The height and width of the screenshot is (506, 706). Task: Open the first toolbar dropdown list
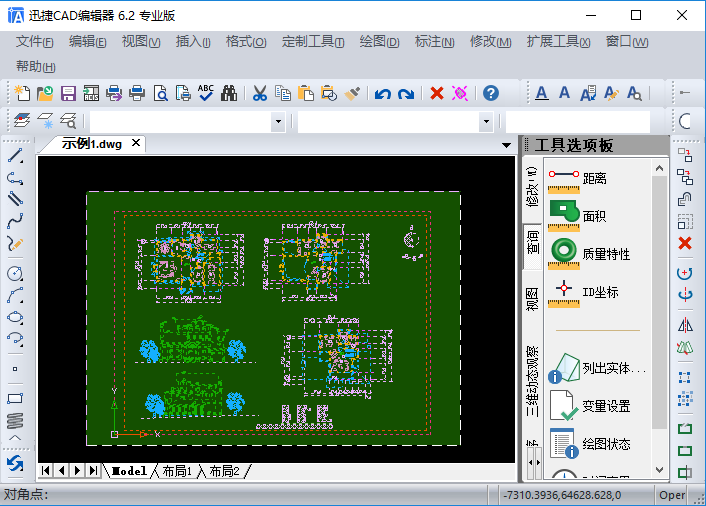(278, 121)
